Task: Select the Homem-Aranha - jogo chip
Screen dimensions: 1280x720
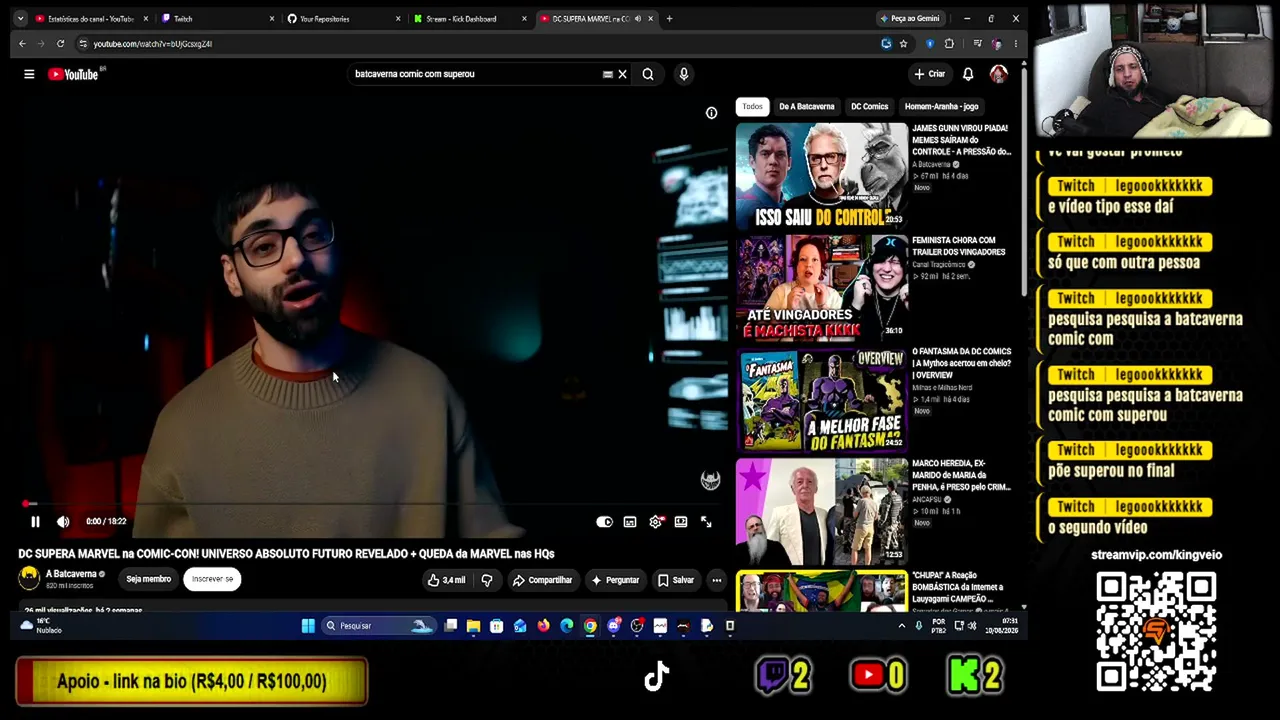Action: click(x=941, y=106)
